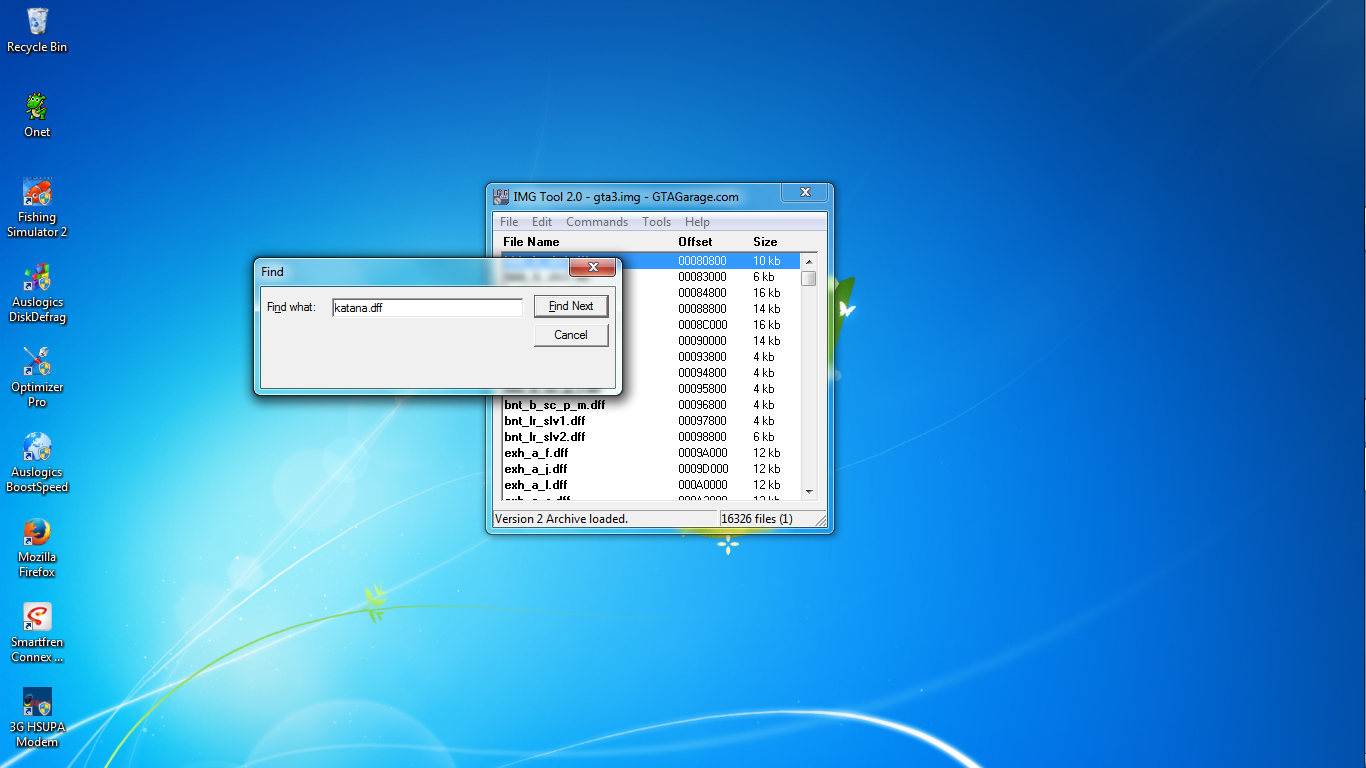The height and width of the screenshot is (768, 1366).
Task: Click the file list scrollbar thumb
Action: pos(809,279)
